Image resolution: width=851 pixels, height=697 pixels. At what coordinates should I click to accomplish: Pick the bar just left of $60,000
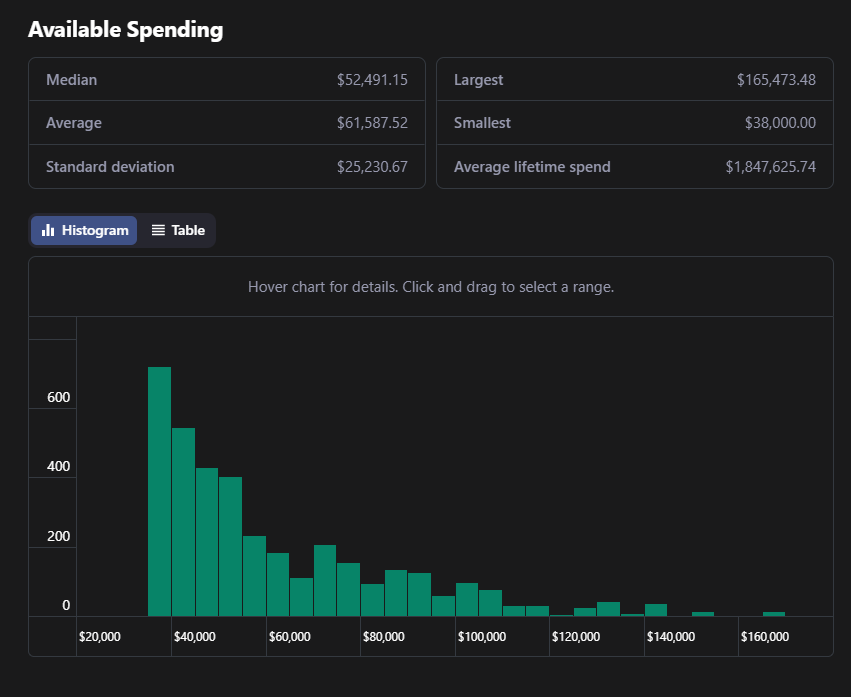coord(254,576)
